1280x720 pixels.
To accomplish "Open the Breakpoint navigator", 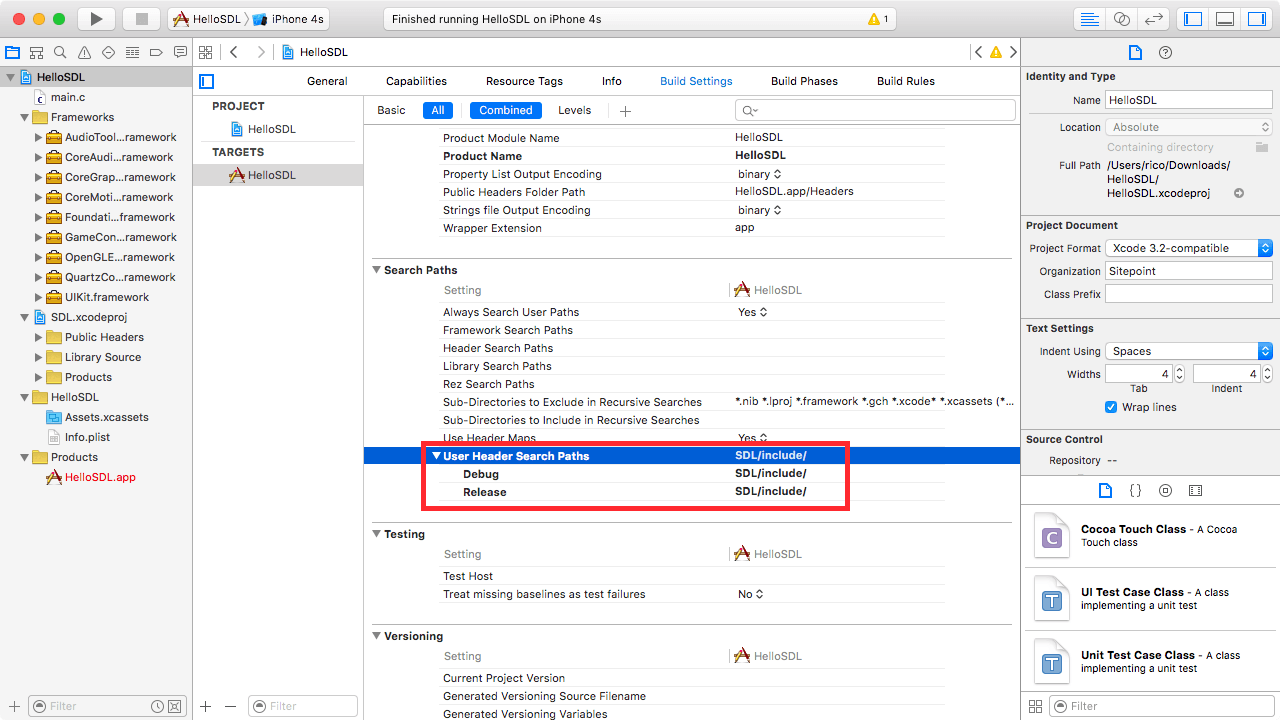I will pos(157,52).
